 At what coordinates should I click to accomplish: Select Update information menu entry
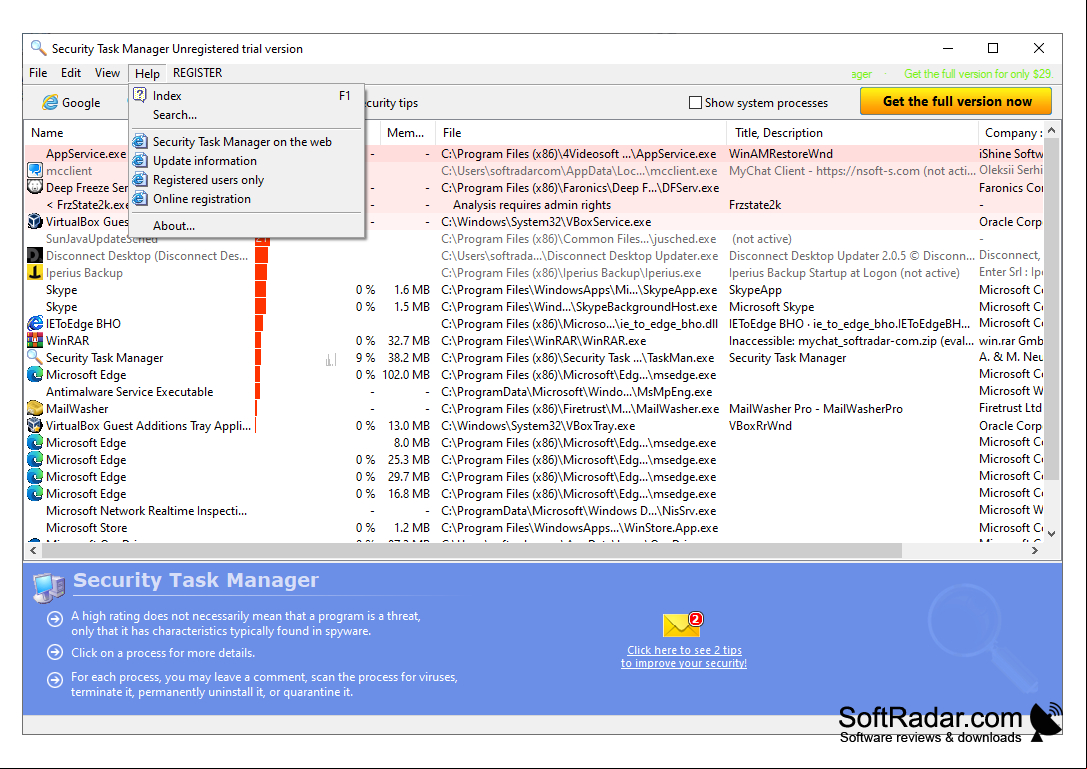(246, 161)
